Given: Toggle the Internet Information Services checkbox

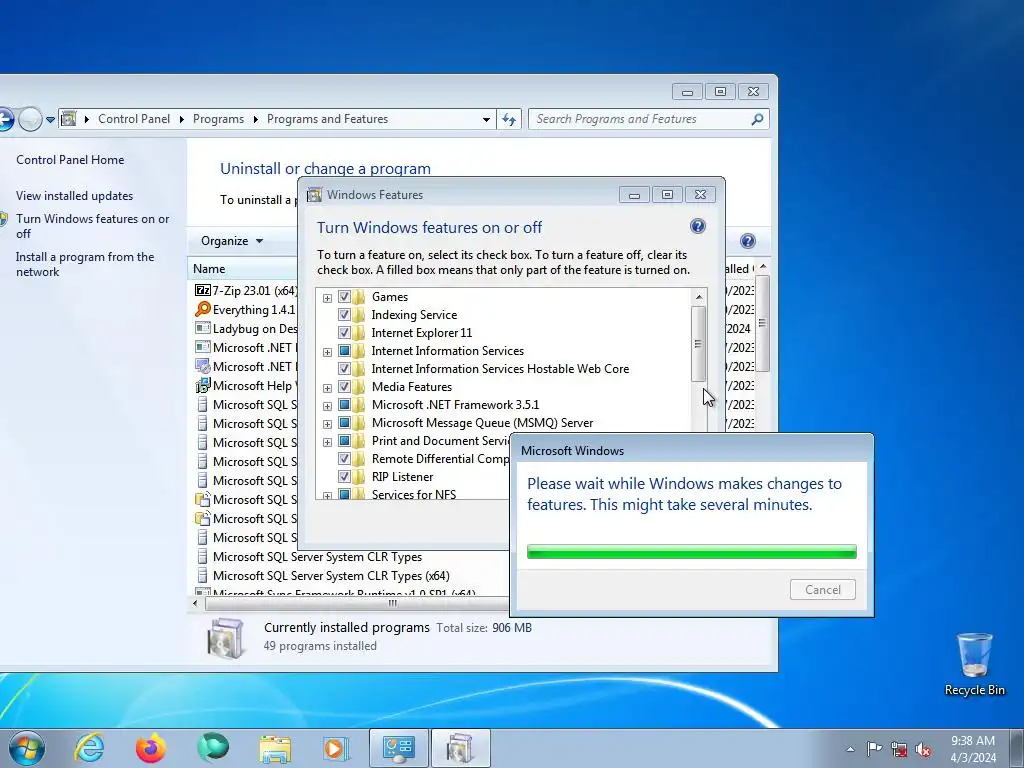Looking at the screenshot, I should coord(344,351).
